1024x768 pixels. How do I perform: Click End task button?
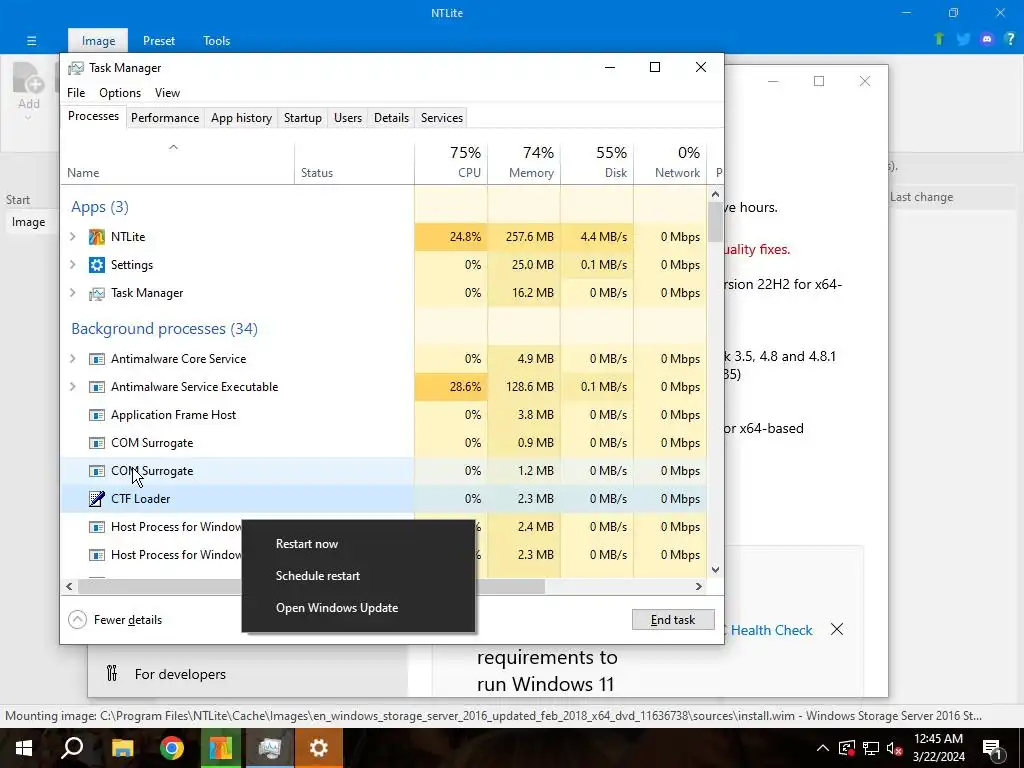673,620
